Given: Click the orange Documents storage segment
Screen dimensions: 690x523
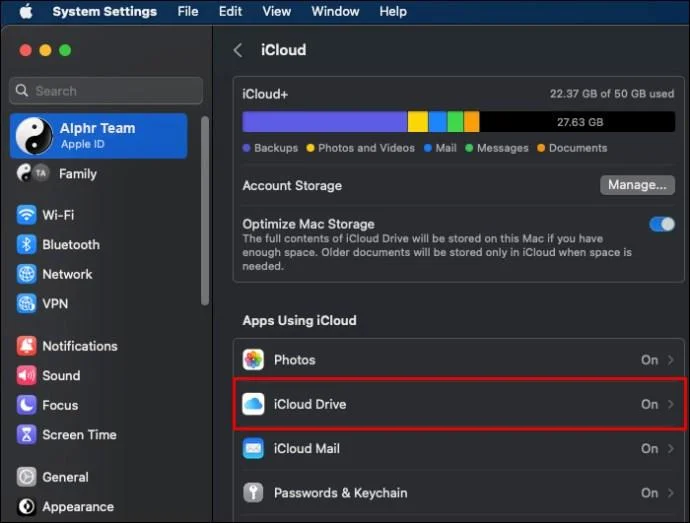Looking at the screenshot, I should [471, 122].
